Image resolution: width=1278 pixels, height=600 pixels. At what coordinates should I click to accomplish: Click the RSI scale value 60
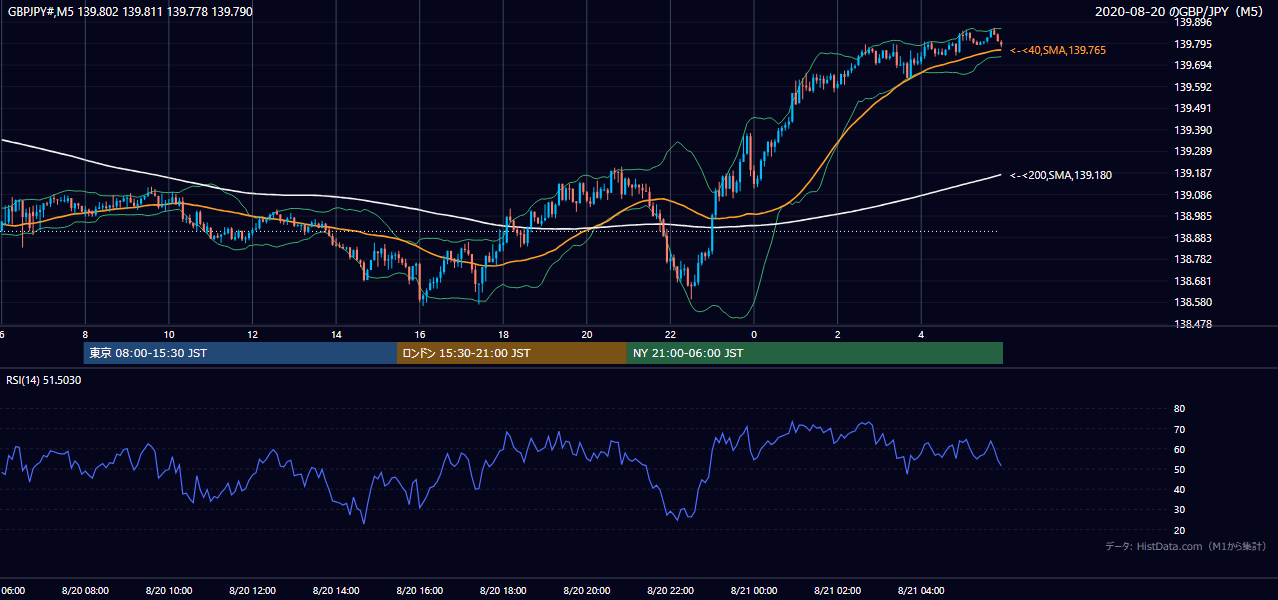tap(1179, 449)
